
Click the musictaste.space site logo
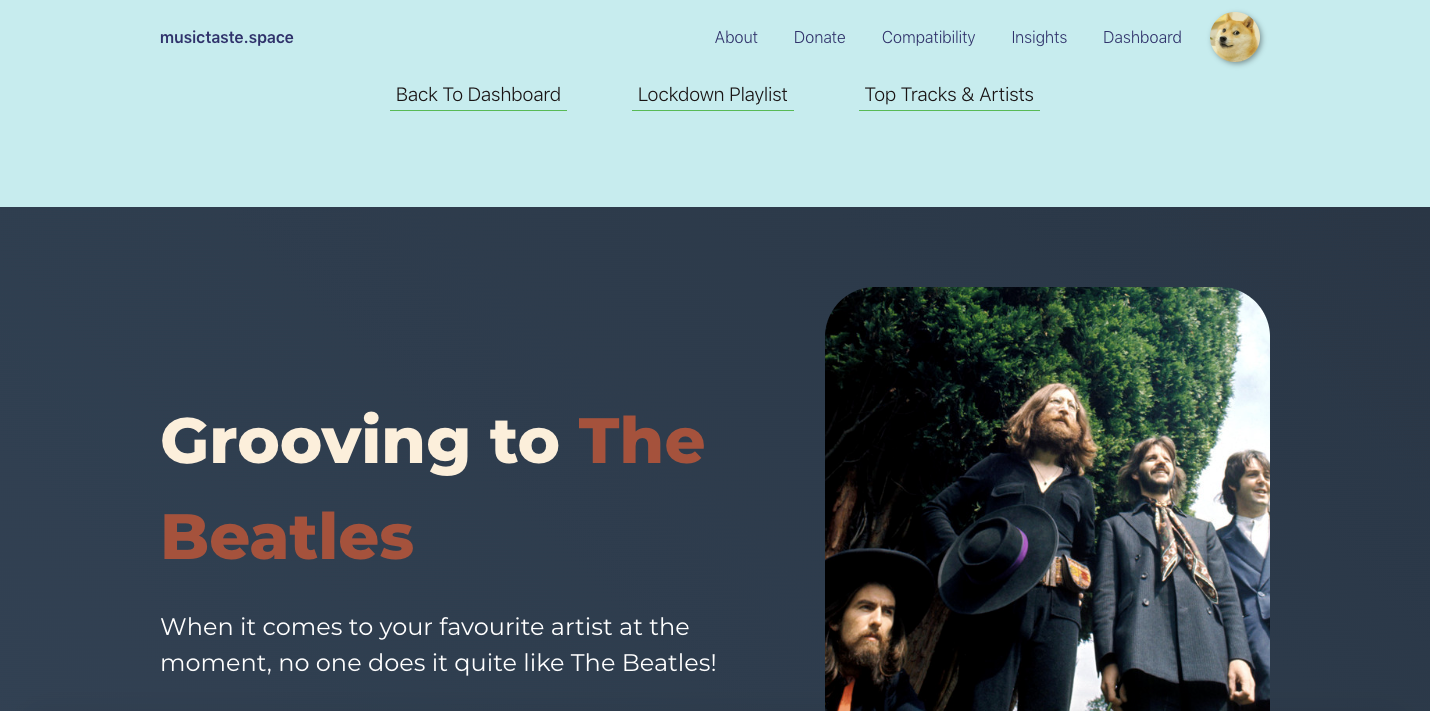point(227,38)
